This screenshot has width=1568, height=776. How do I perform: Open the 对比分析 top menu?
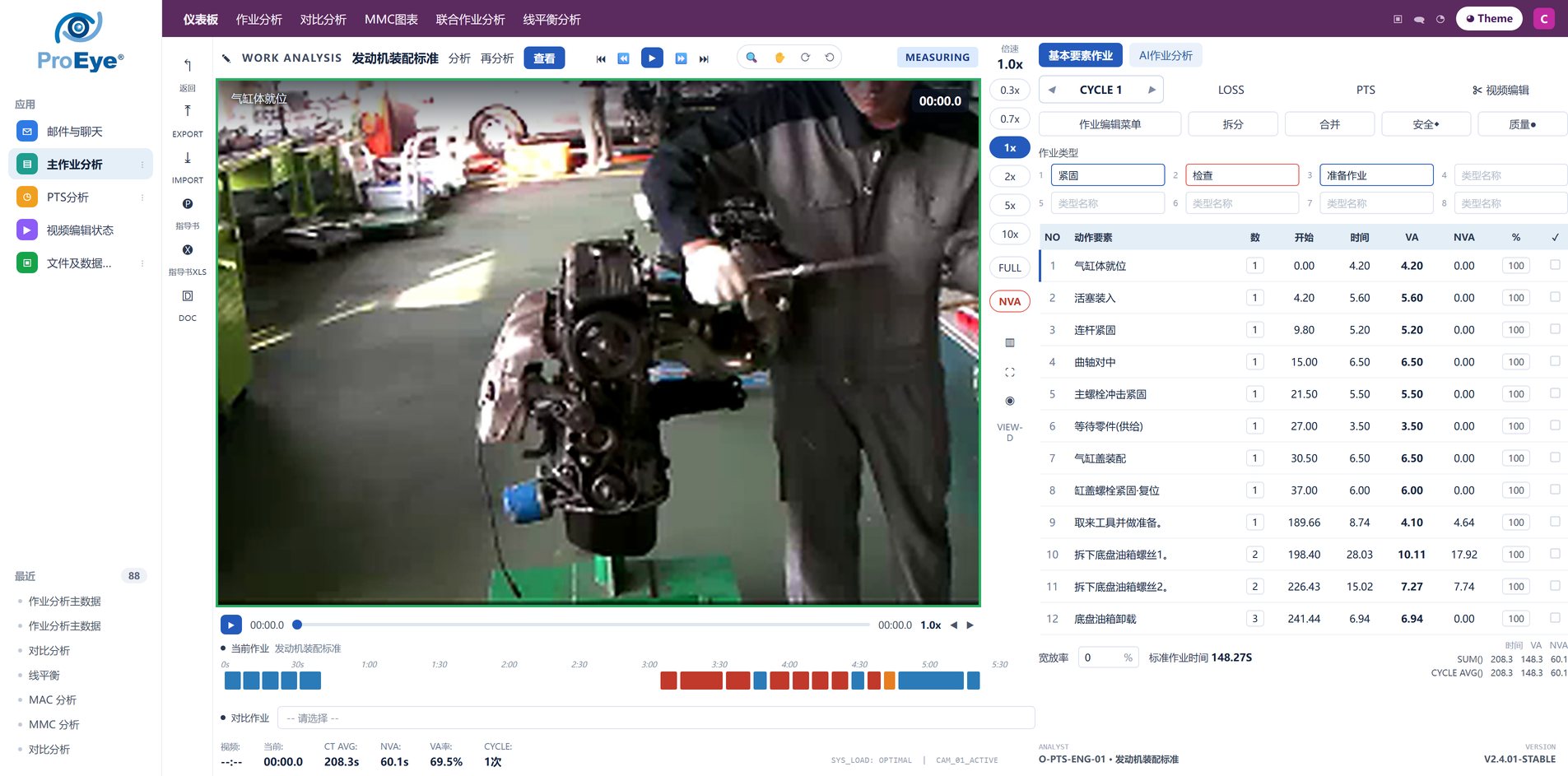coord(323,19)
